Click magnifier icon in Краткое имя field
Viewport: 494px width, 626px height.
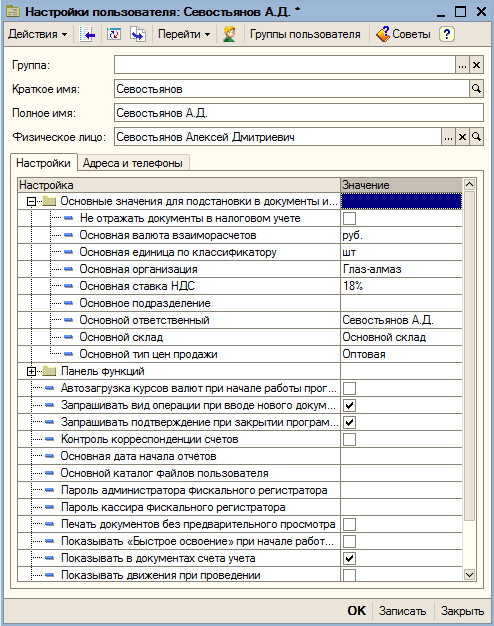click(x=476, y=89)
